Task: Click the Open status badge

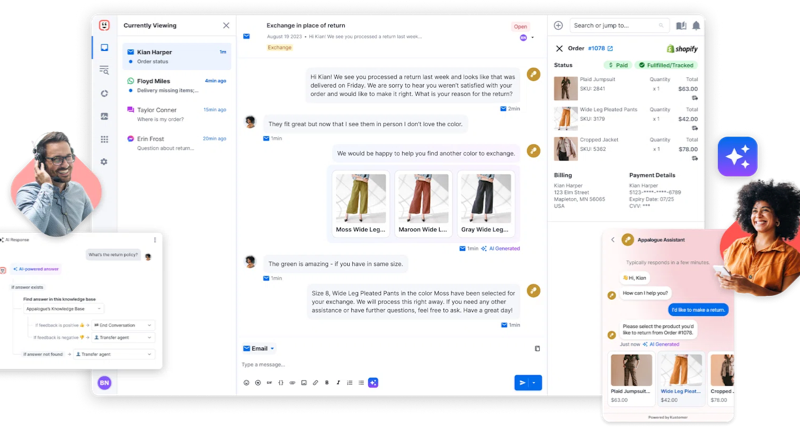Action: pyautogui.click(x=520, y=27)
